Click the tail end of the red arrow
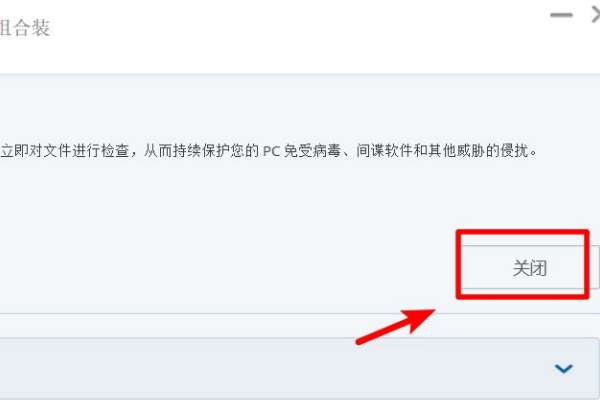This screenshot has height=400, width=600. 359,341
